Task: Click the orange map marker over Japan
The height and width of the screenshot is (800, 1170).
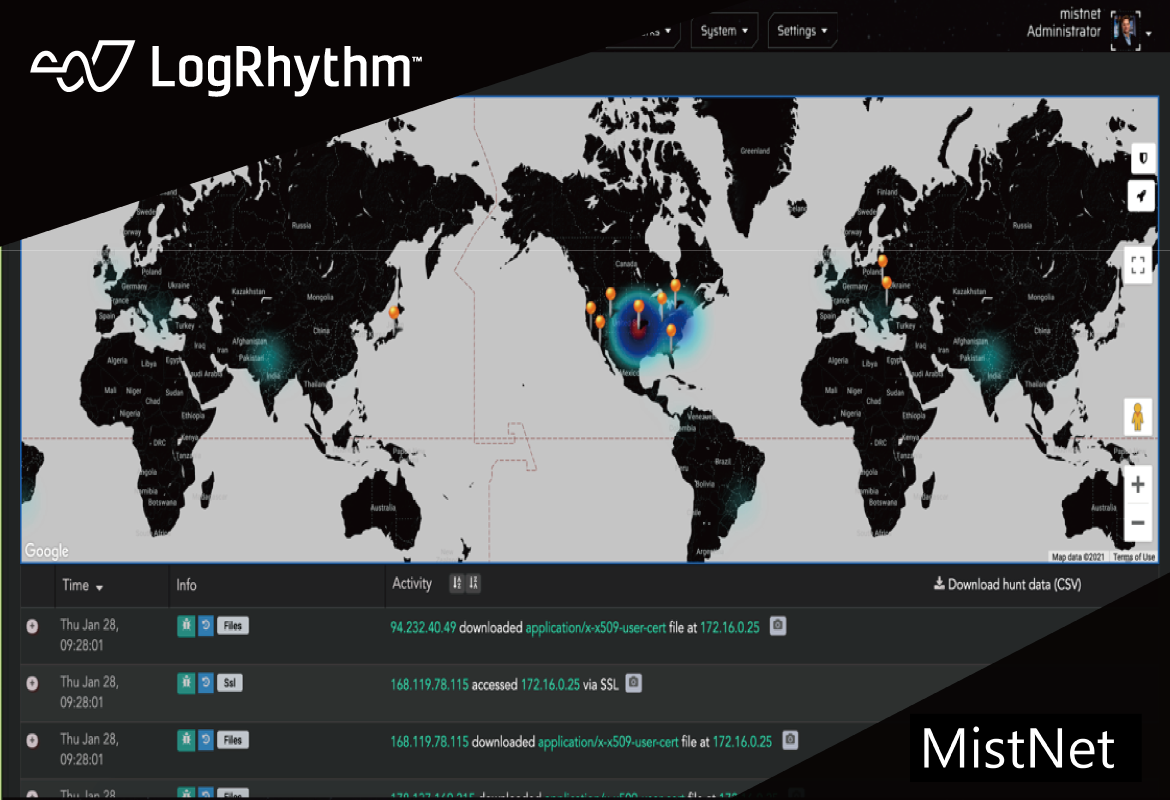Action: click(x=394, y=311)
